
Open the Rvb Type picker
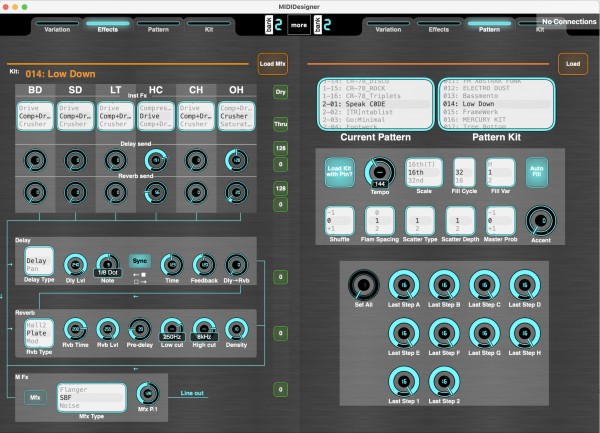pyautogui.click(x=39, y=334)
